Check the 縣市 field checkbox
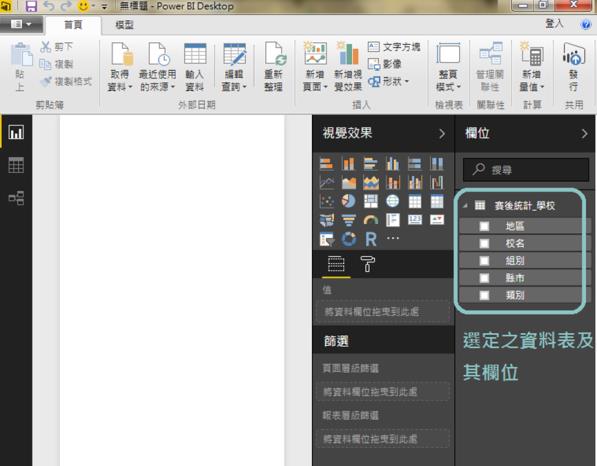This screenshot has width=597, height=466. [484, 278]
